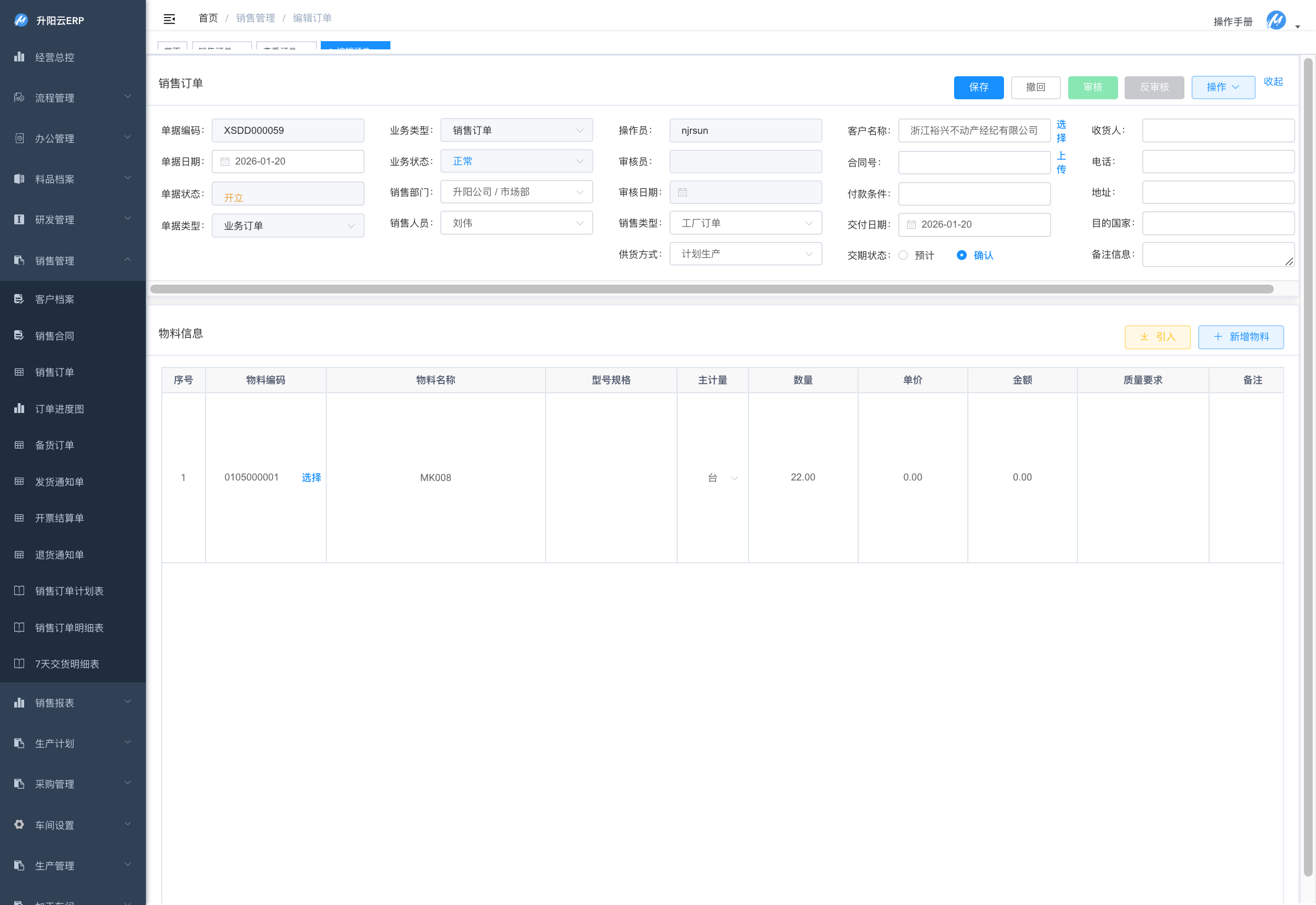
Task: Click the 经营总控 bar chart icon
Action: [x=19, y=56]
